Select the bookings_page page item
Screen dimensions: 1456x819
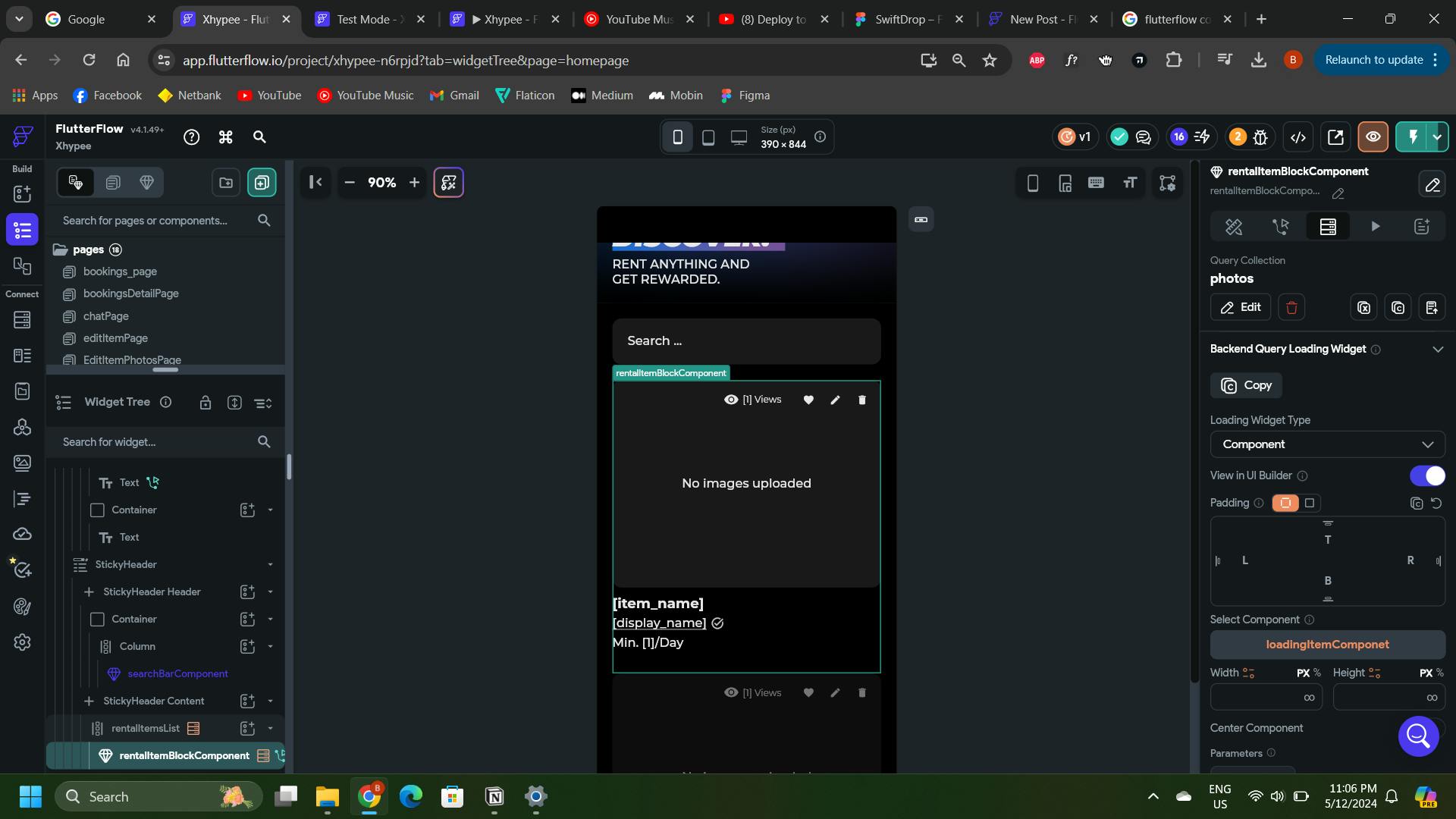click(120, 271)
